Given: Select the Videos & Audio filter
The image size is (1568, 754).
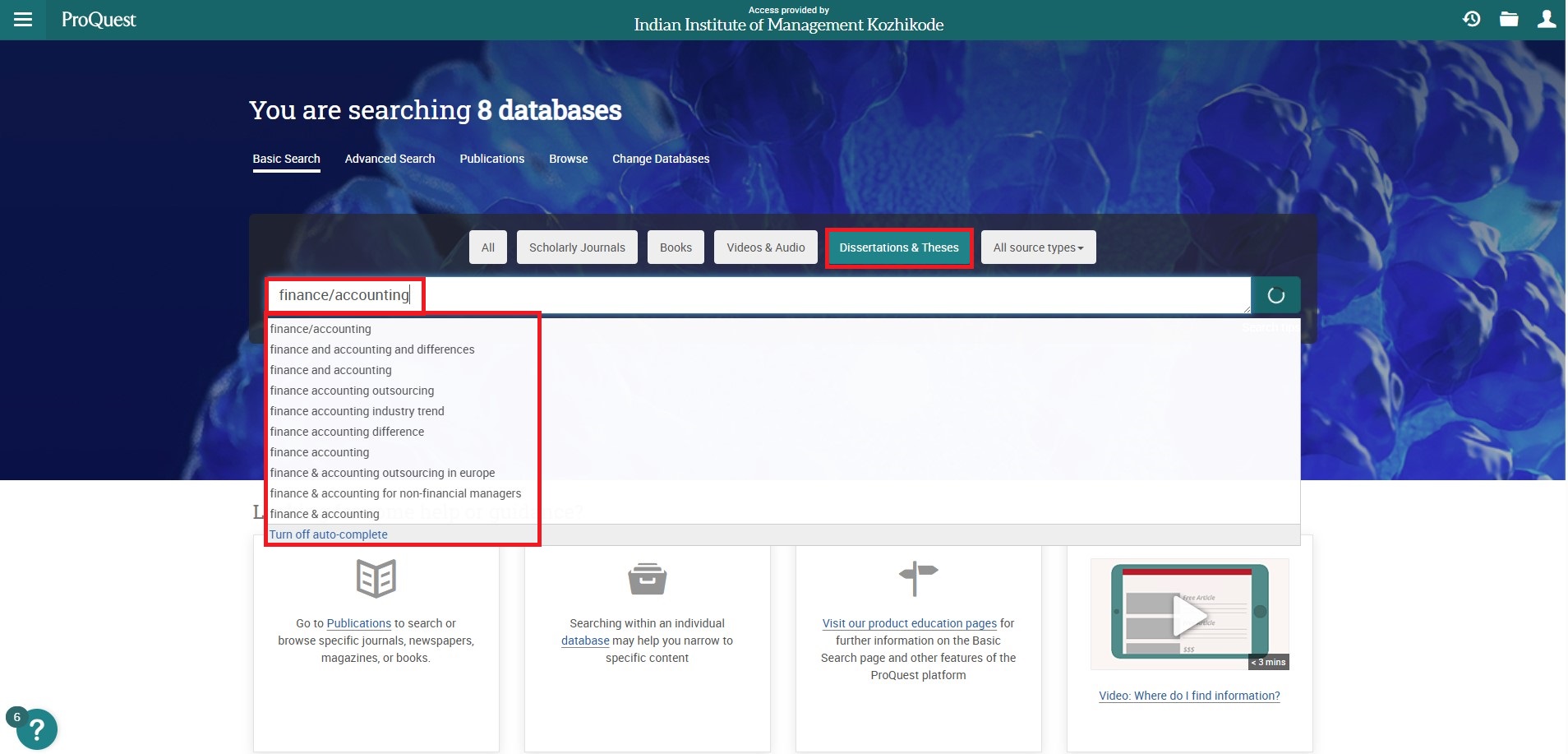Looking at the screenshot, I should (x=765, y=247).
